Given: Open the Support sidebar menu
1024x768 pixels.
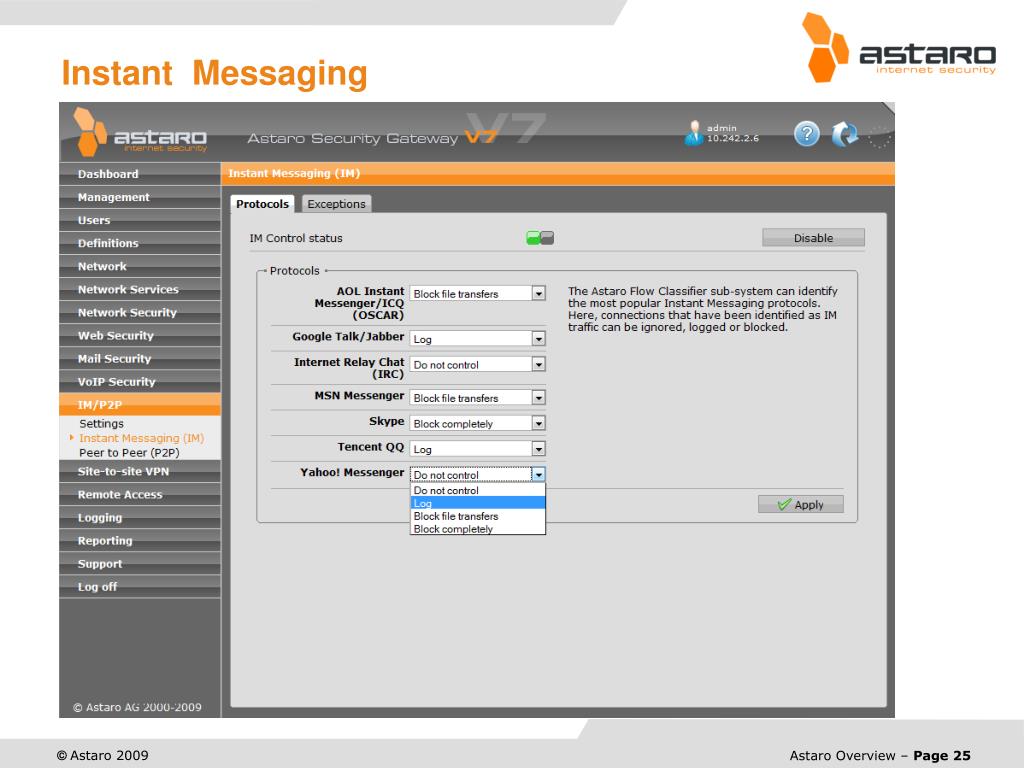Looking at the screenshot, I should tap(140, 564).
